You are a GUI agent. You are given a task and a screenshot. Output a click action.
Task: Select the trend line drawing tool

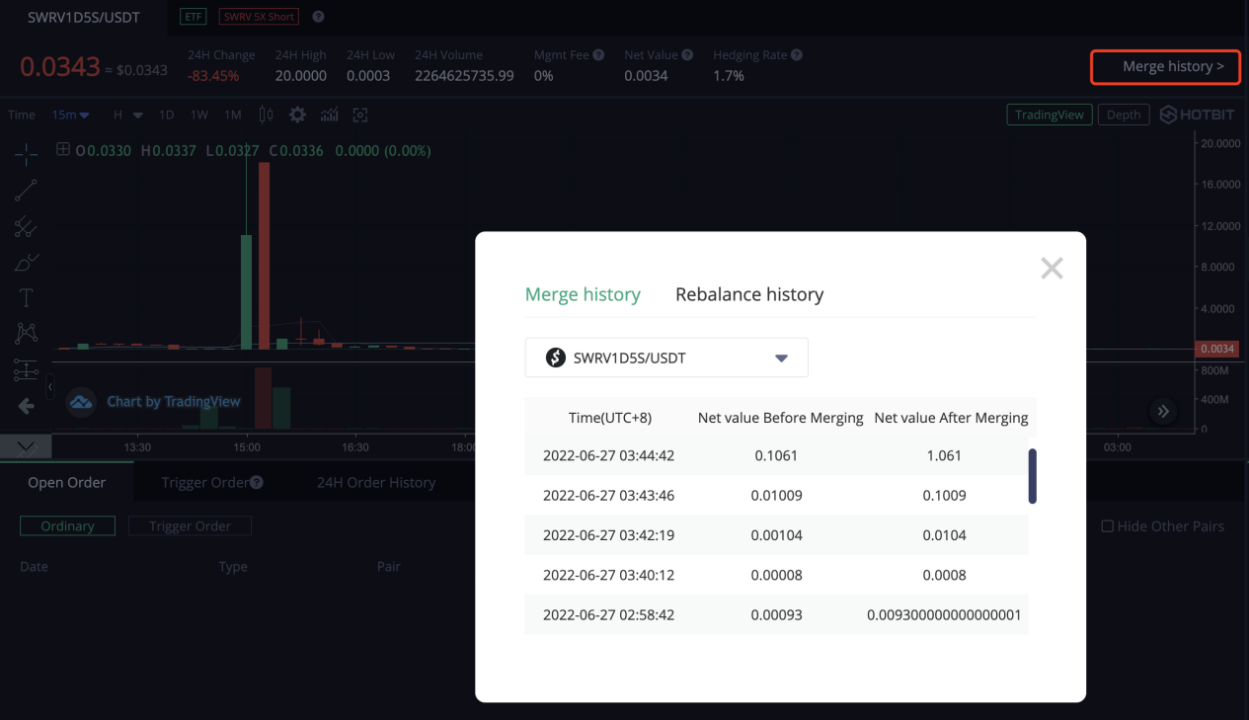click(x=26, y=190)
